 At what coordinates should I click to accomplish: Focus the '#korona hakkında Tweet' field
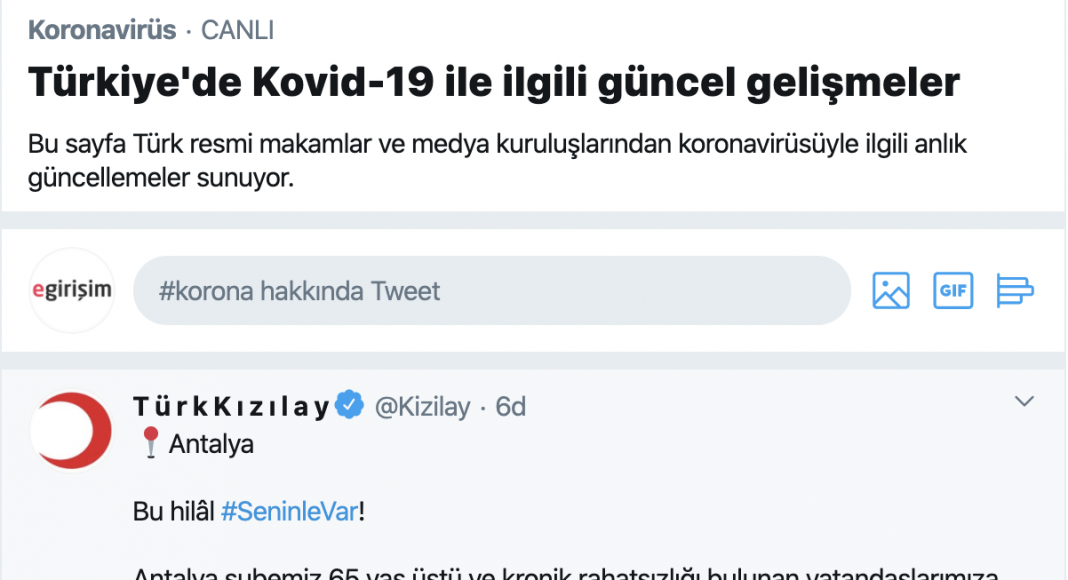(492, 291)
